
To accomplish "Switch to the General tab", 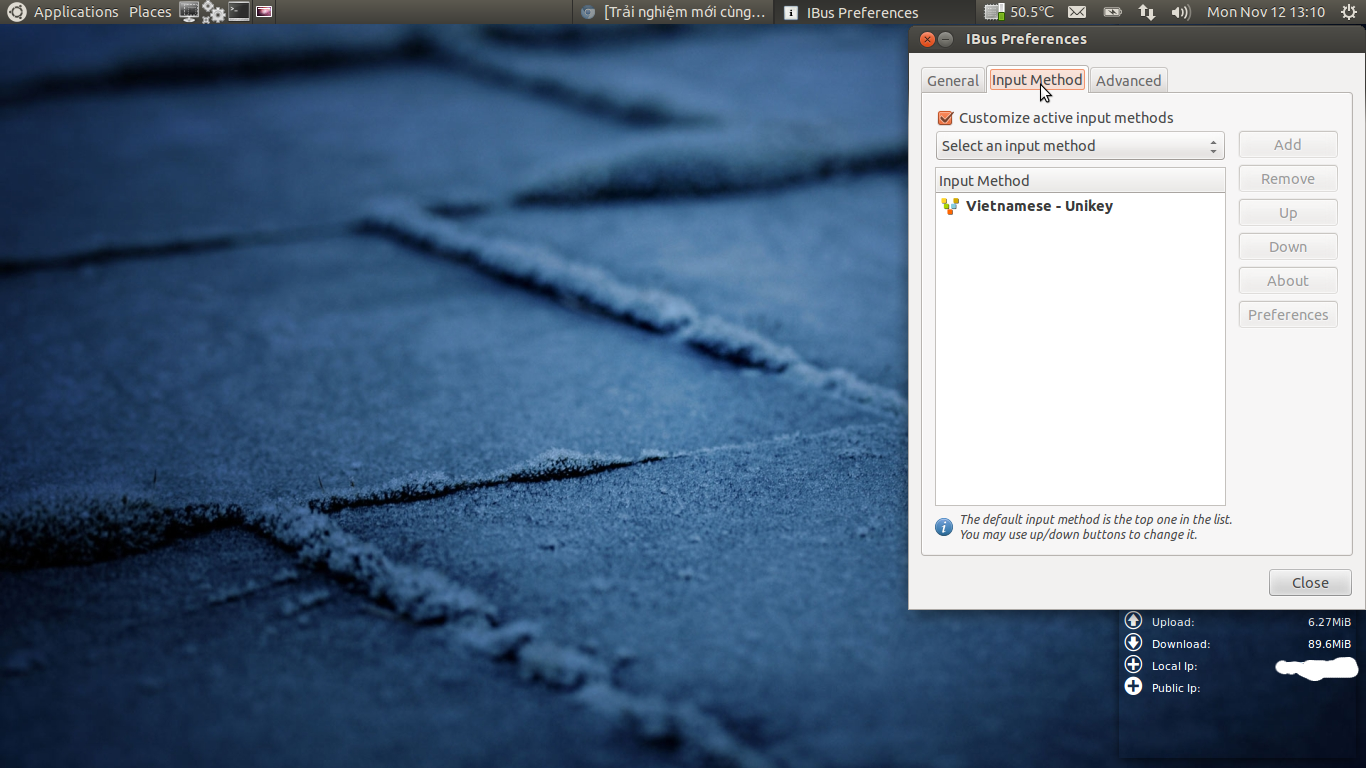I will 953,81.
